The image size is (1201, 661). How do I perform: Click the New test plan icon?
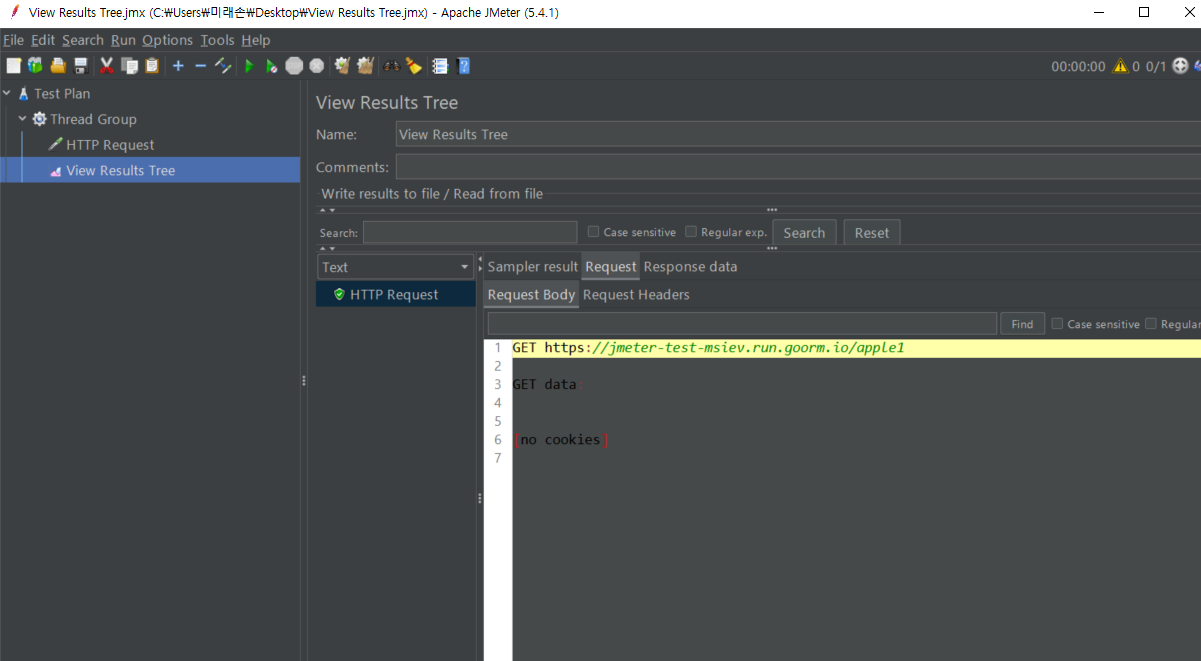click(x=13, y=66)
